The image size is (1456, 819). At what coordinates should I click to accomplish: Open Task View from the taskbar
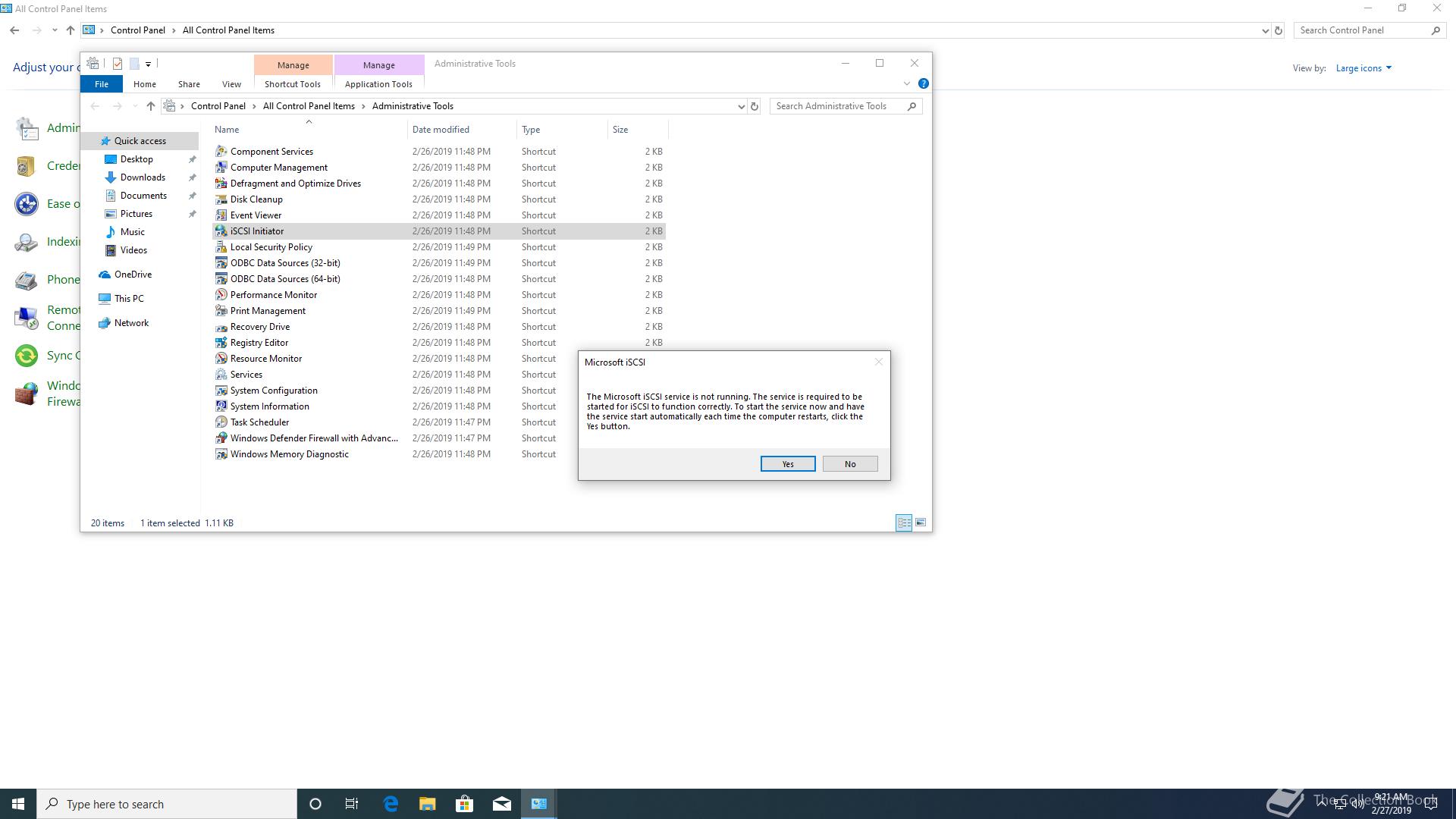pyautogui.click(x=352, y=804)
